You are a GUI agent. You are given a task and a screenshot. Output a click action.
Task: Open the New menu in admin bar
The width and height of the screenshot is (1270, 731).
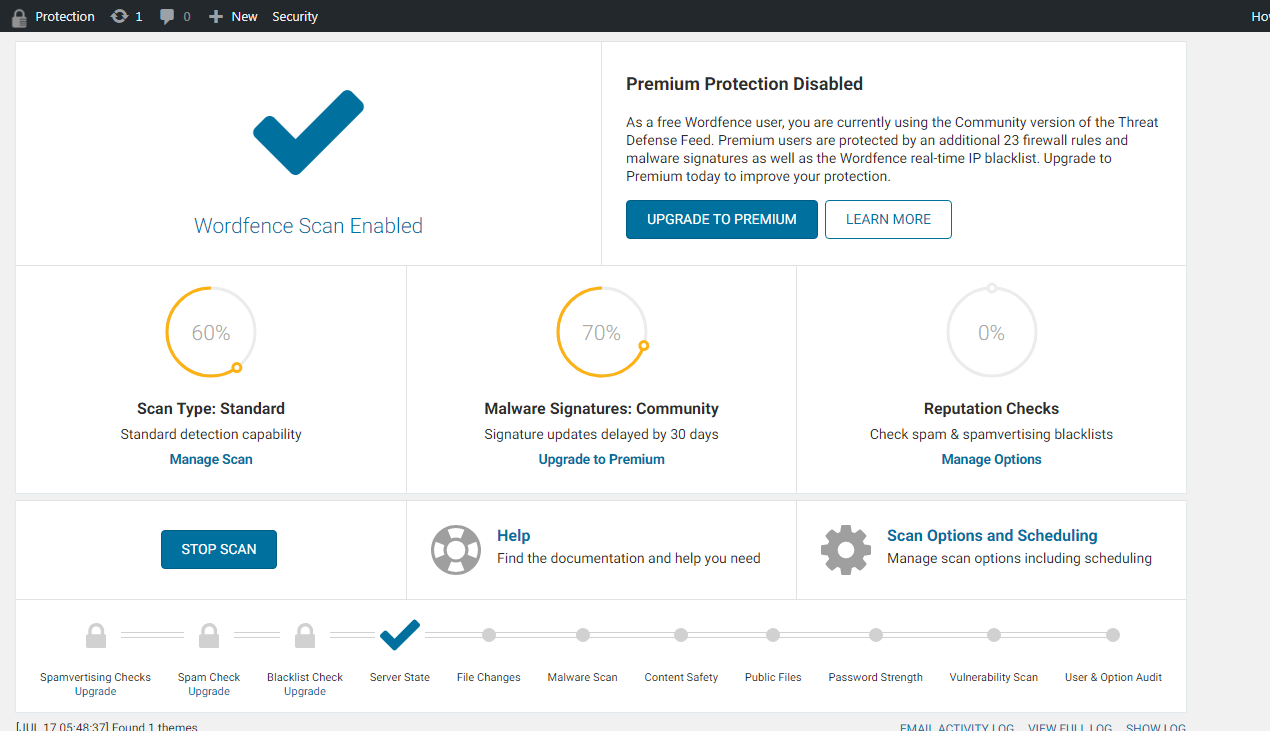point(233,16)
